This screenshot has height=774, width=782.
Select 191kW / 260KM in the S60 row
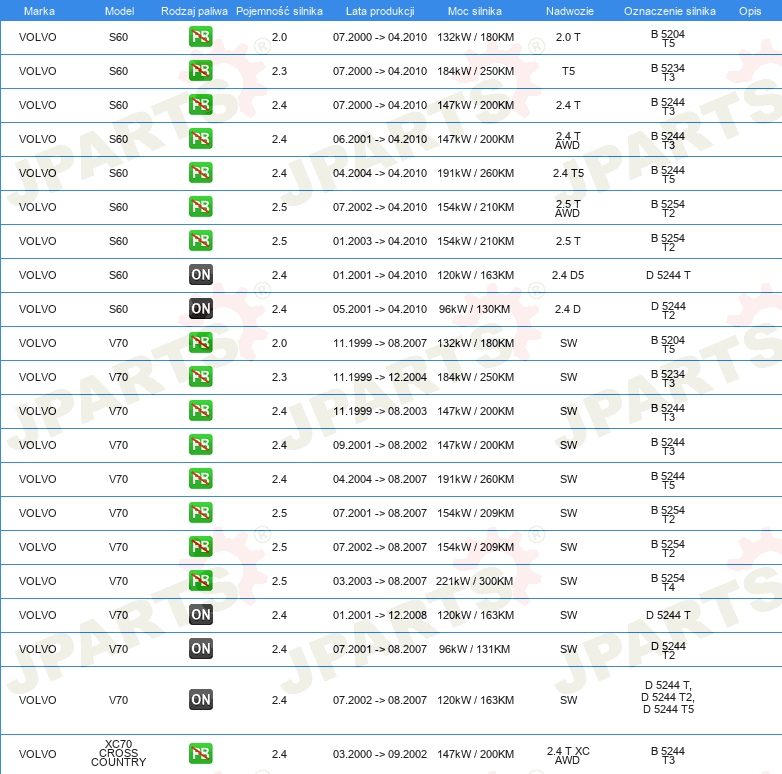pos(475,173)
